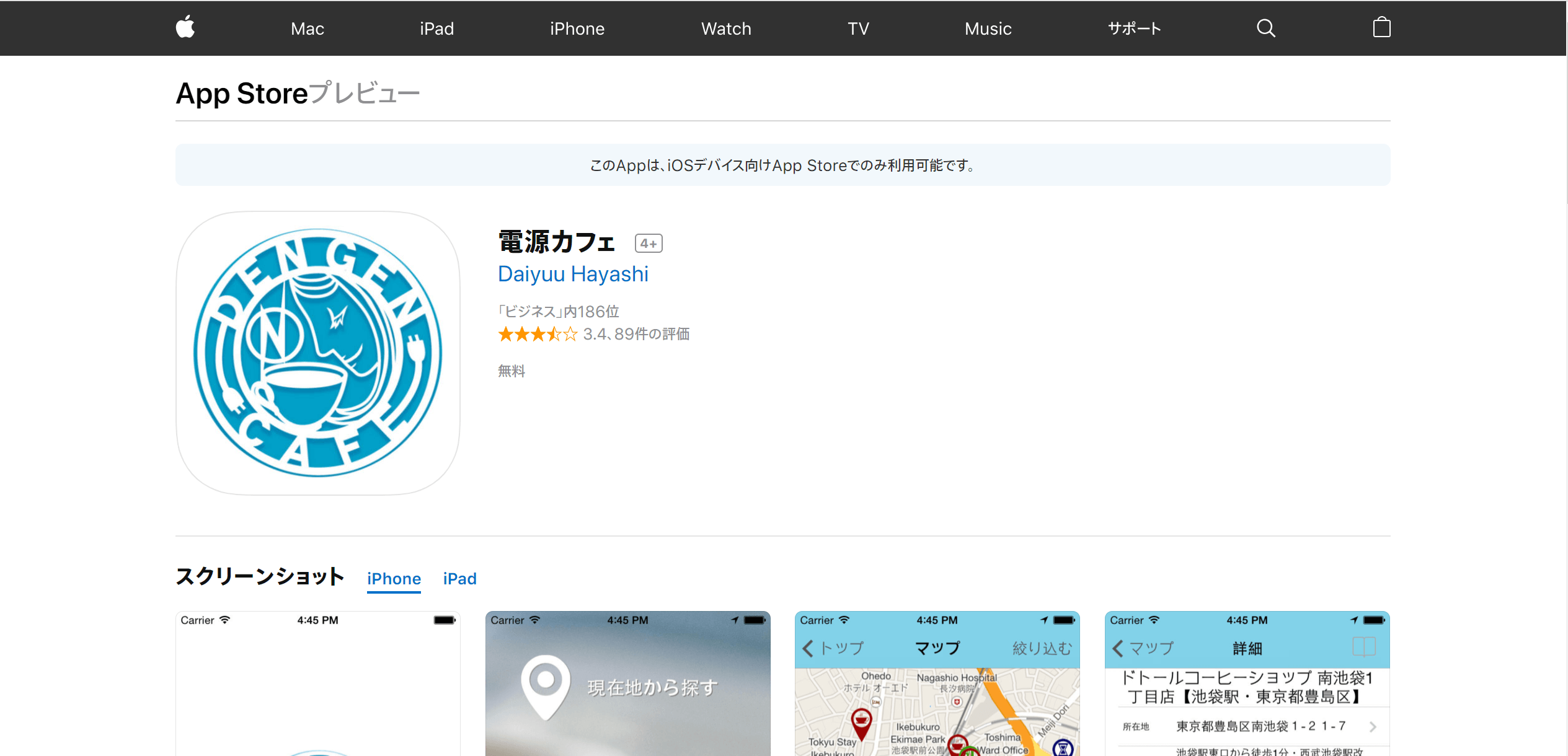Click the iOS-only availability banner
The width and height of the screenshot is (1568, 756).
(x=782, y=165)
